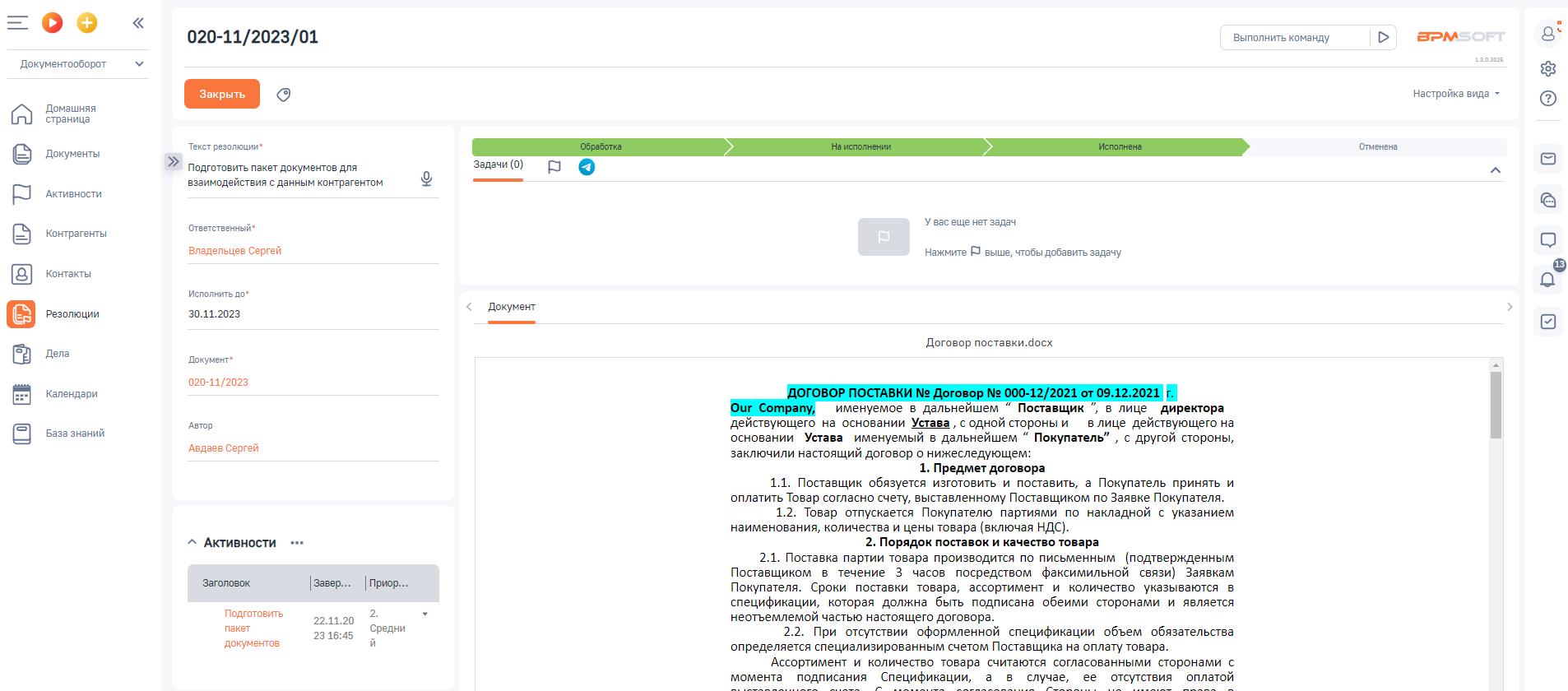Open the Дела section
Viewport: 1568px width, 691px height.
[58, 354]
